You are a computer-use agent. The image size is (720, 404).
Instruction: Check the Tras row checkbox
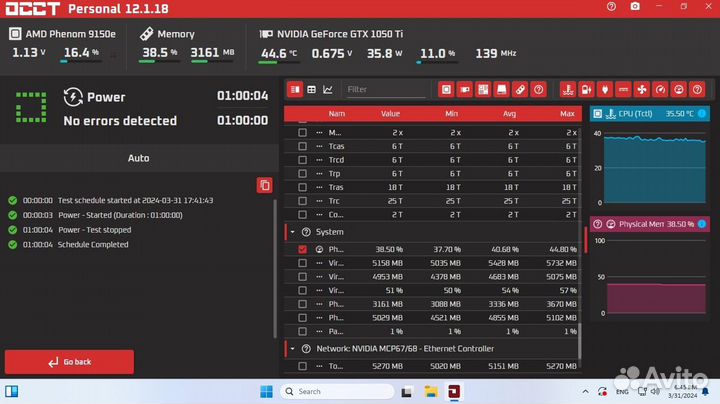[x=302, y=187]
